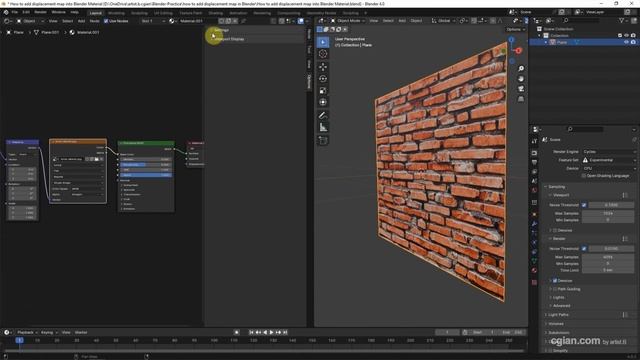The image size is (640, 360).
Task: Select the Measure tool in viewport toolbar
Action: pos(323,127)
